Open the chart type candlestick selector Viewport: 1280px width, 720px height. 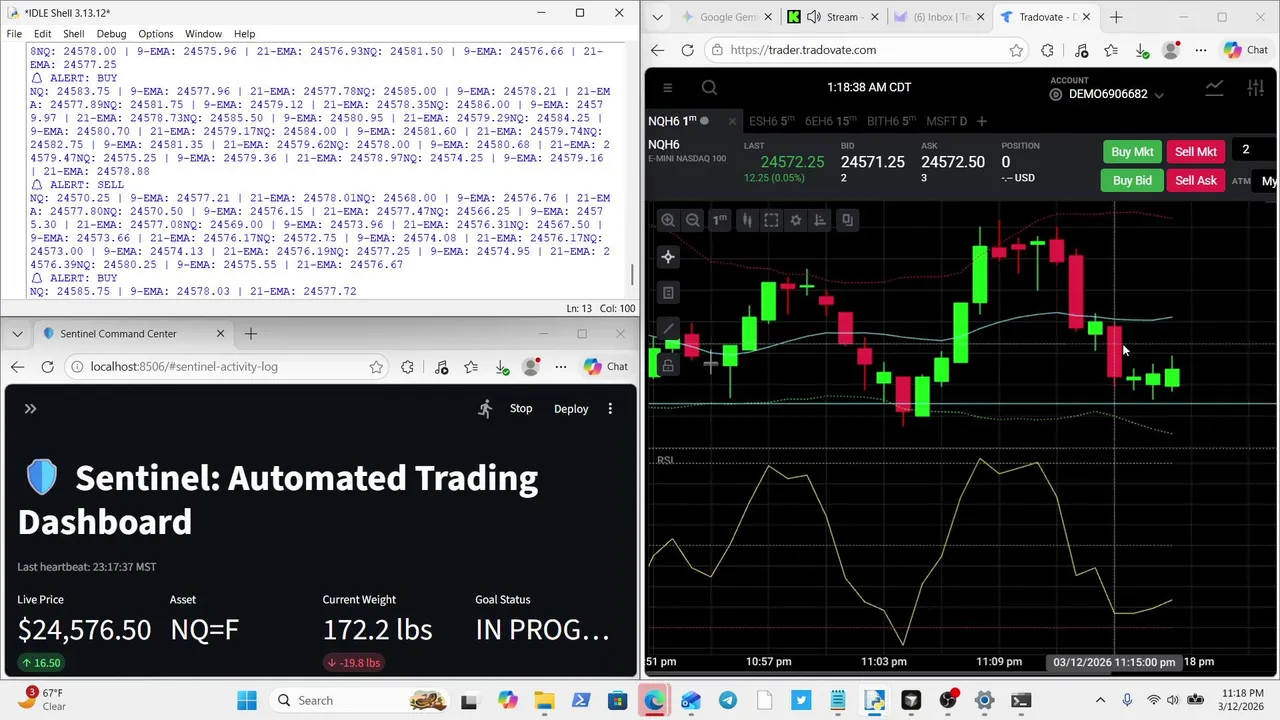746,220
